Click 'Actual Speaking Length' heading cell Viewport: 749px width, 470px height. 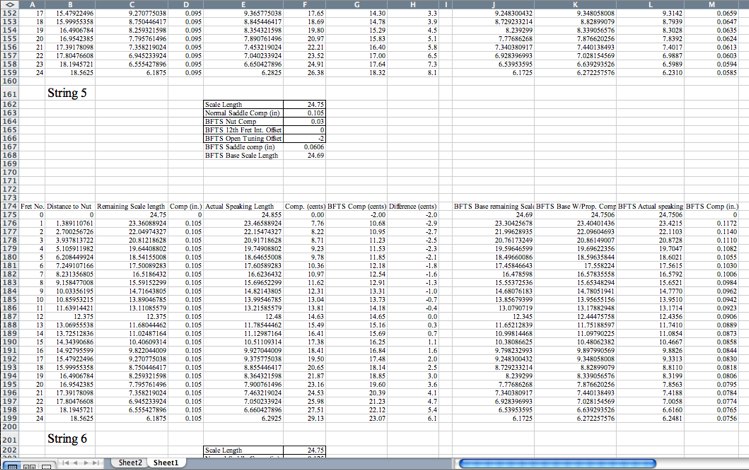[x=243, y=206]
